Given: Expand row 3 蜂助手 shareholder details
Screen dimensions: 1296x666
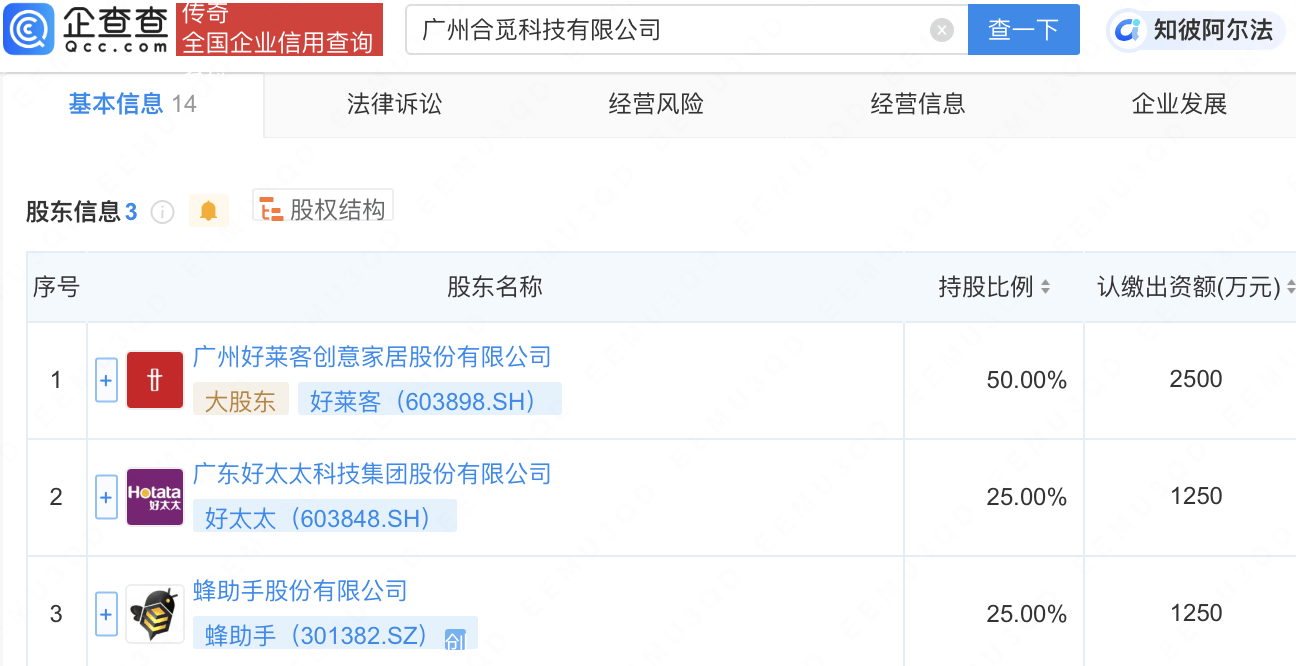Looking at the screenshot, I should pos(107,614).
